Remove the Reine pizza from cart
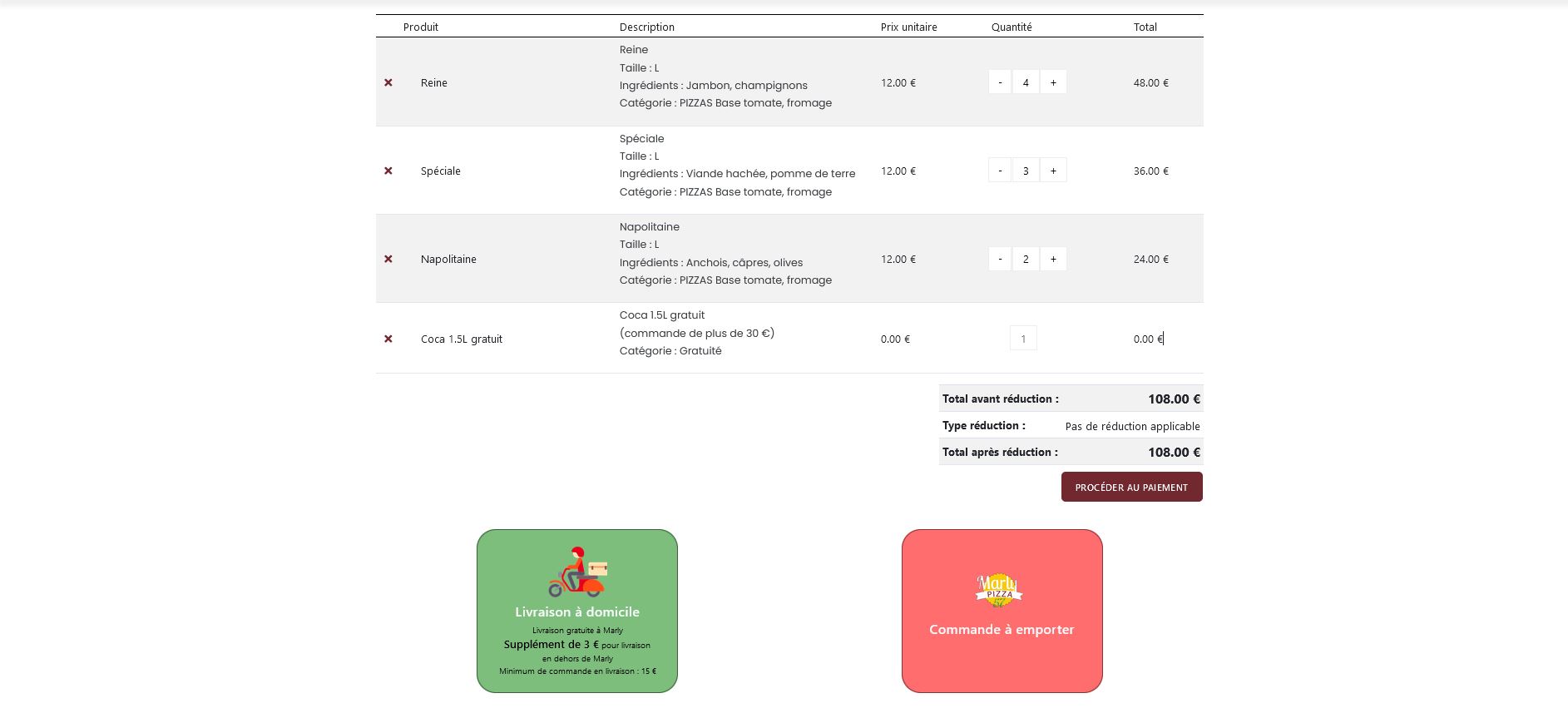Image resolution: width=1568 pixels, height=718 pixels. [x=388, y=82]
